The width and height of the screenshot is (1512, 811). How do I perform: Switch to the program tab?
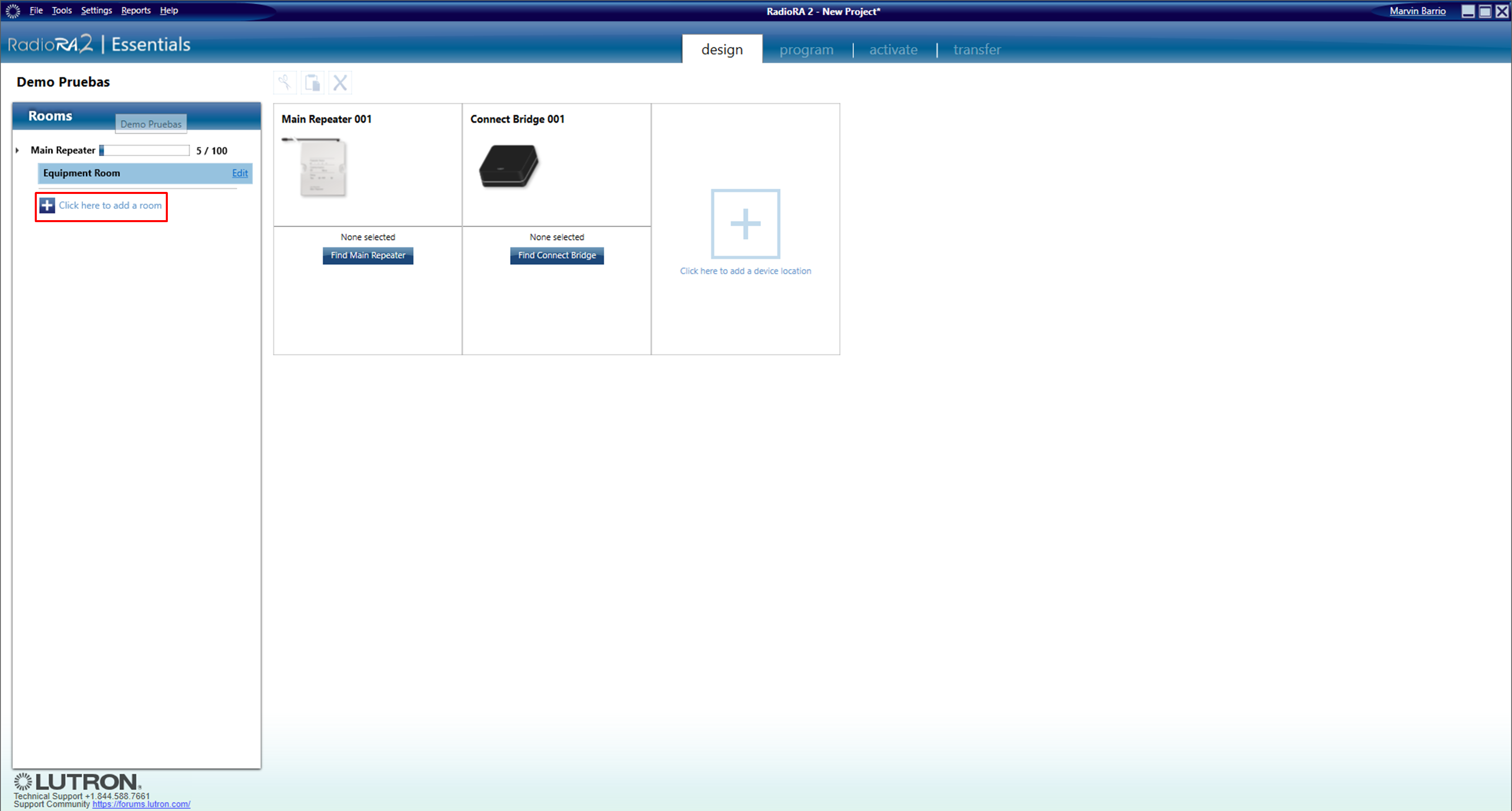(806, 50)
